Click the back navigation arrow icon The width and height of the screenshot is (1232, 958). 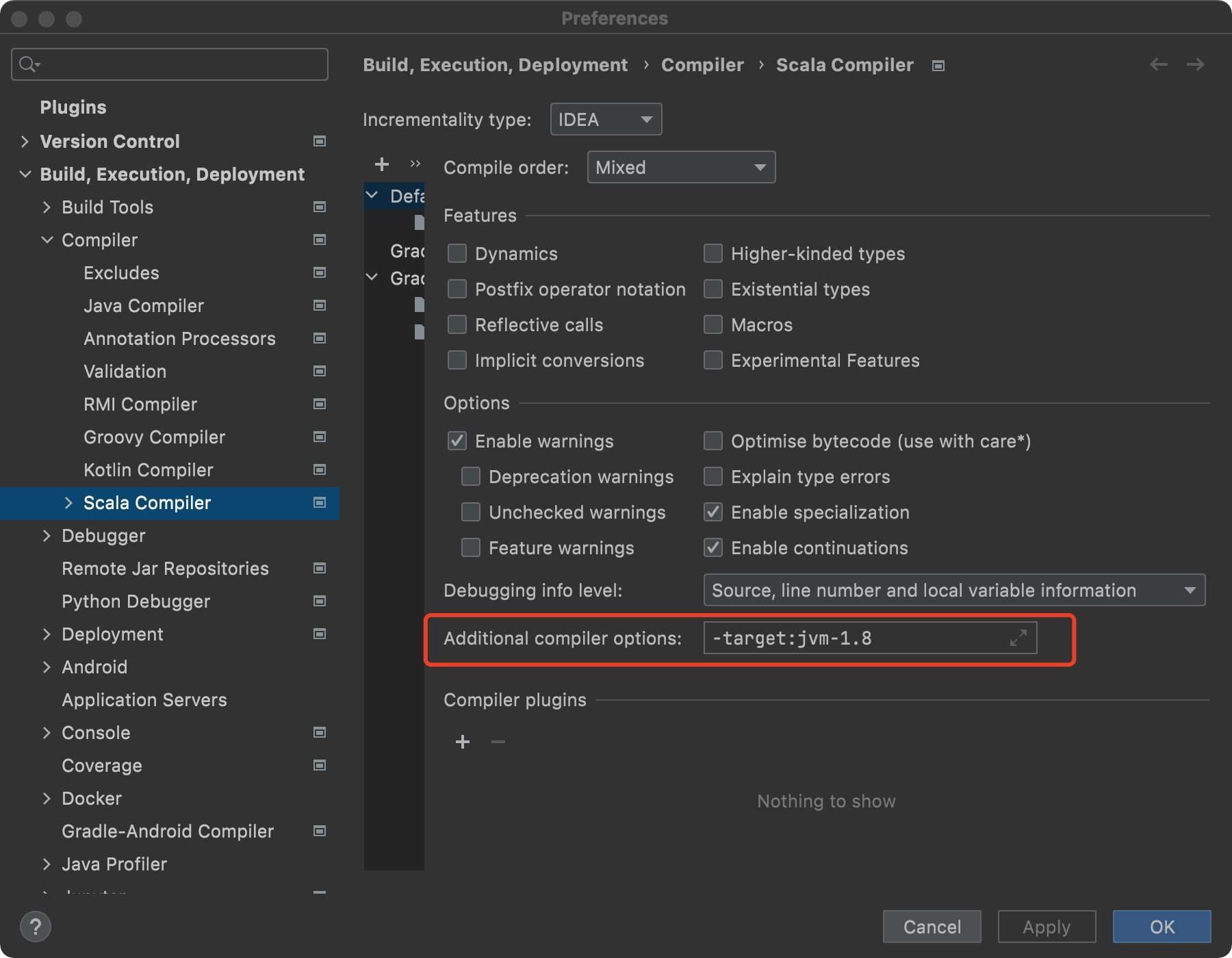pyautogui.click(x=1159, y=64)
